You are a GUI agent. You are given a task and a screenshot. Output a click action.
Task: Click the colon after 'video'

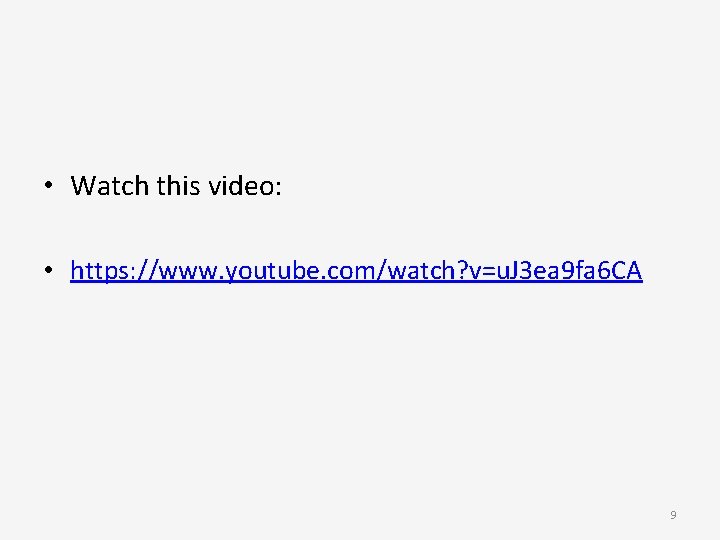[278, 189]
